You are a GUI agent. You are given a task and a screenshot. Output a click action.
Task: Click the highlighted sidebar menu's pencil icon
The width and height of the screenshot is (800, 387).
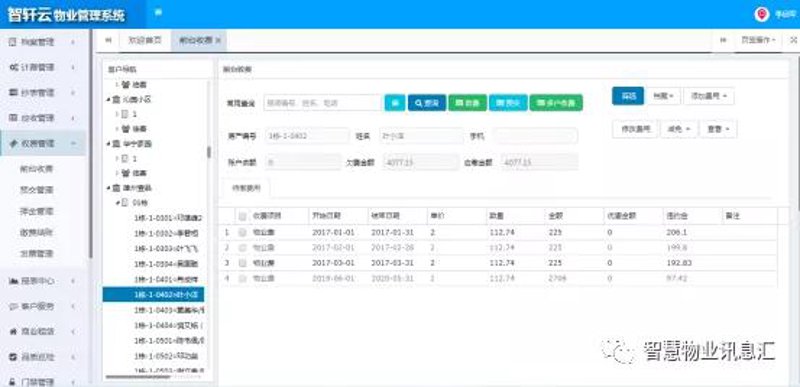tap(13, 144)
